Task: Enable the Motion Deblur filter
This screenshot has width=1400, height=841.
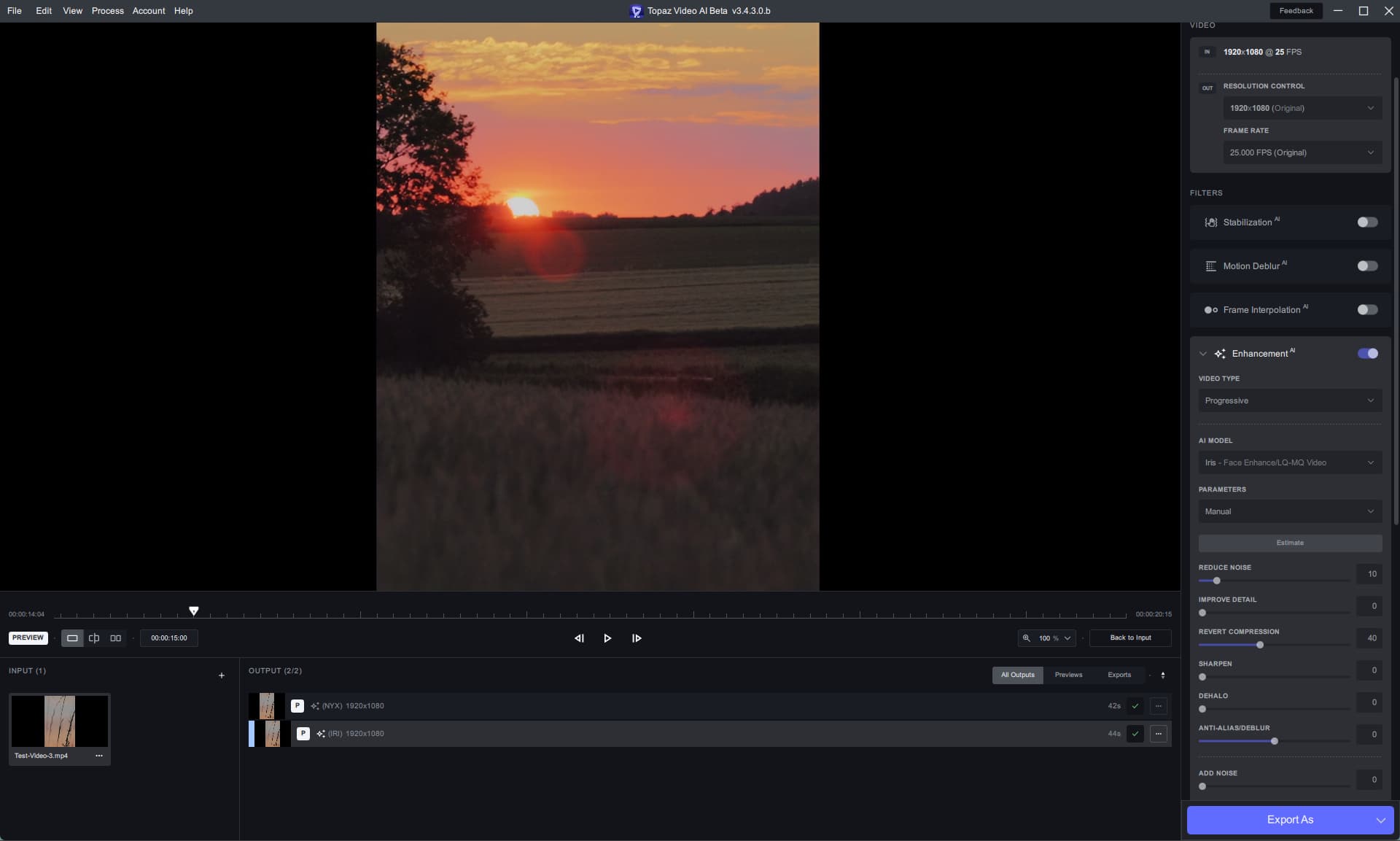Action: [1366, 266]
